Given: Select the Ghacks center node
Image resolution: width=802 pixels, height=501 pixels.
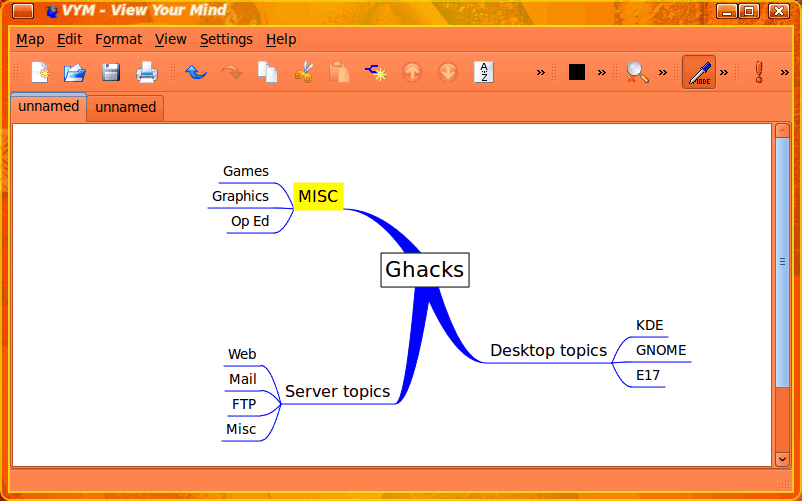Looking at the screenshot, I should pos(425,270).
